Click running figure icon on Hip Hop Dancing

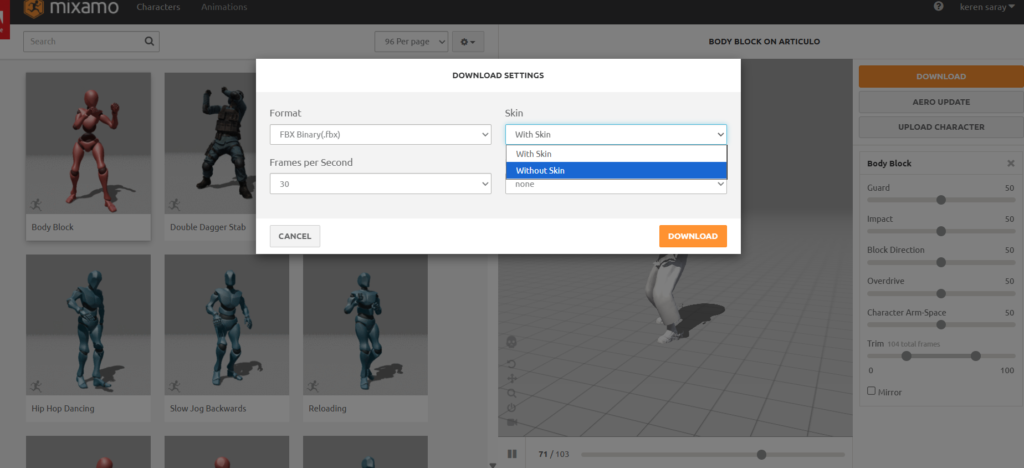37,386
